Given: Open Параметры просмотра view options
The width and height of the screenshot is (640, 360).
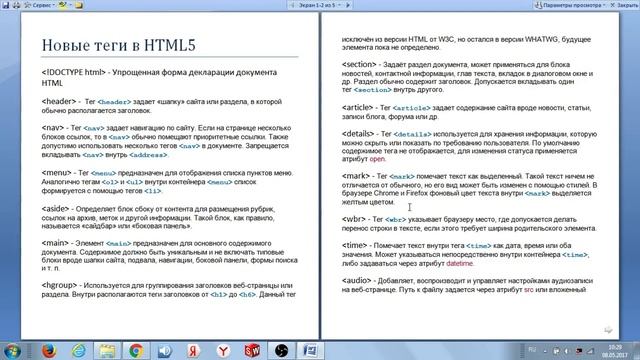Looking at the screenshot, I should click(570, 5).
